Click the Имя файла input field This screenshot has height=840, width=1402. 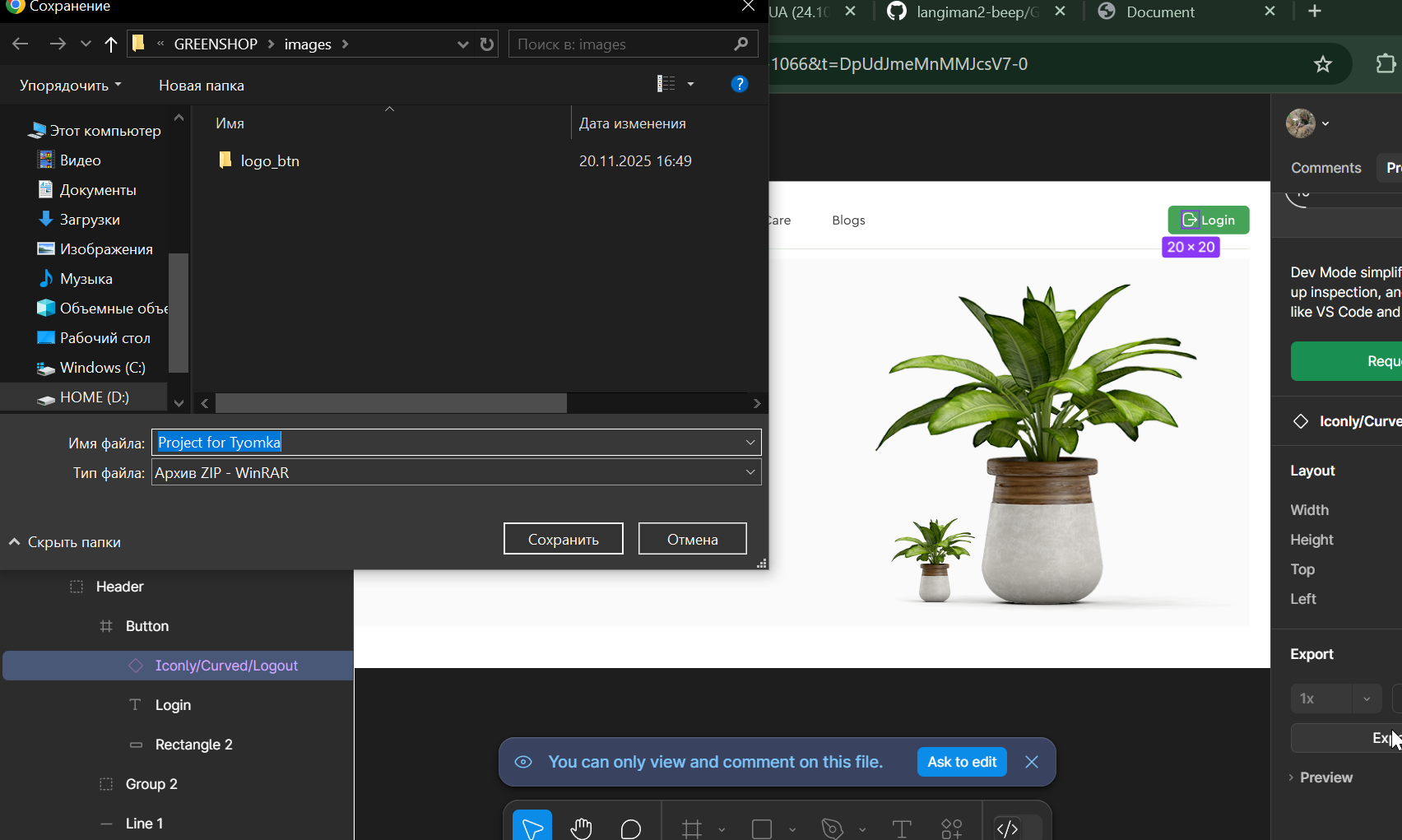457,443
